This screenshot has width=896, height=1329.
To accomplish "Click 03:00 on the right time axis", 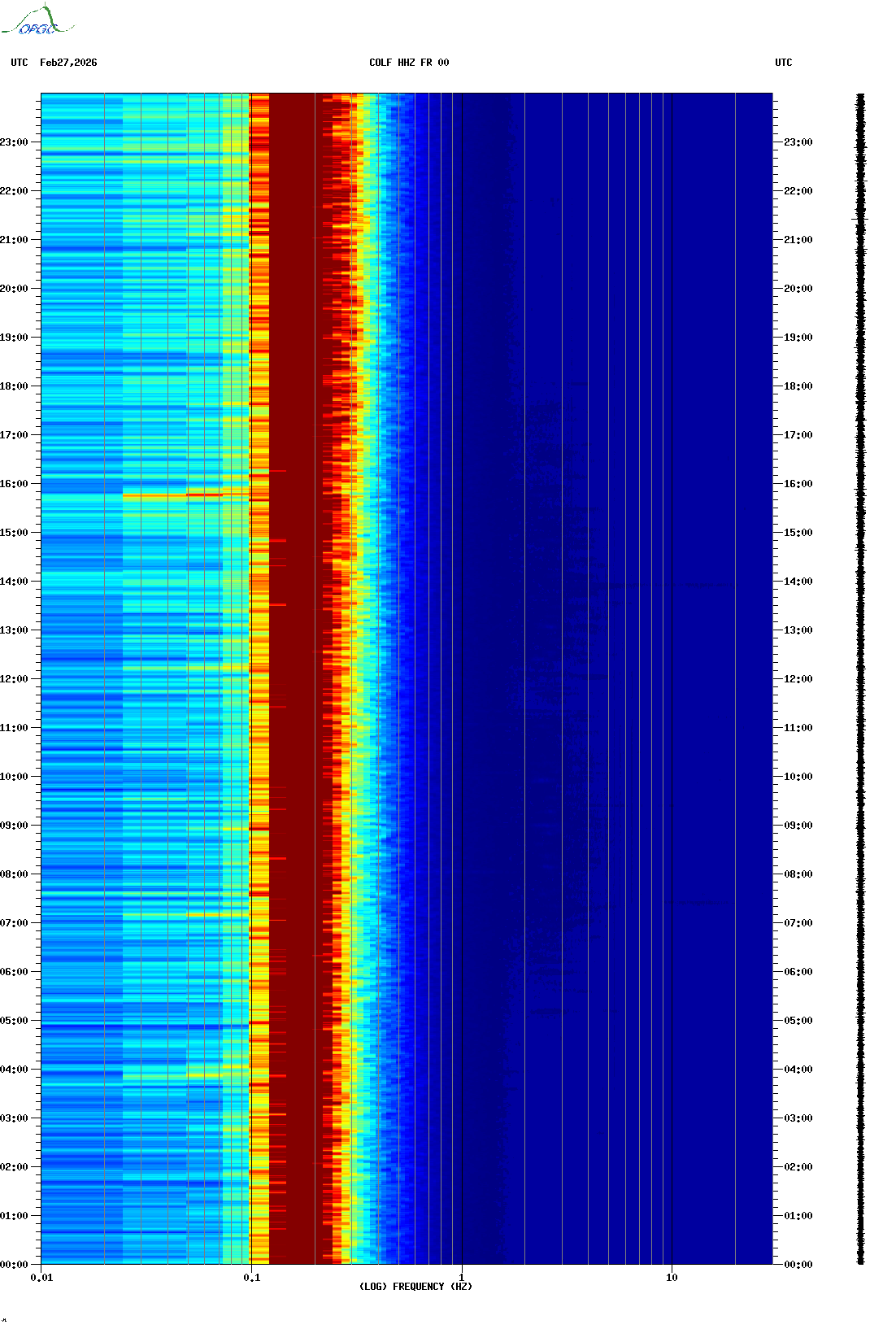I will (798, 1118).
